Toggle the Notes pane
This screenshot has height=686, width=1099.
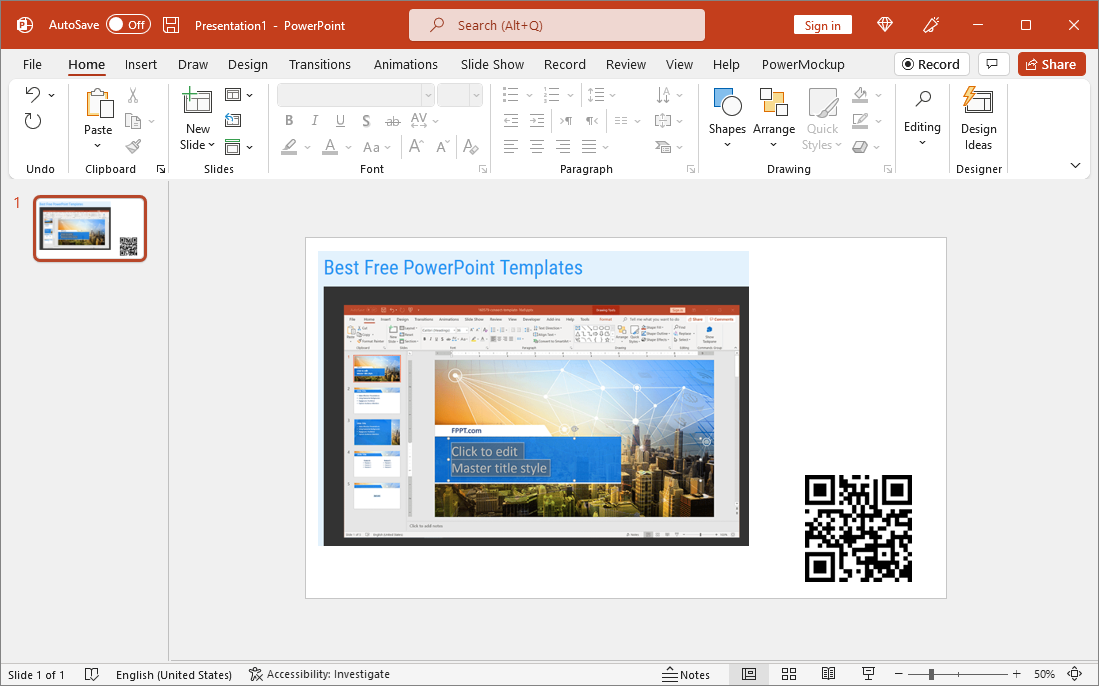point(686,674)
